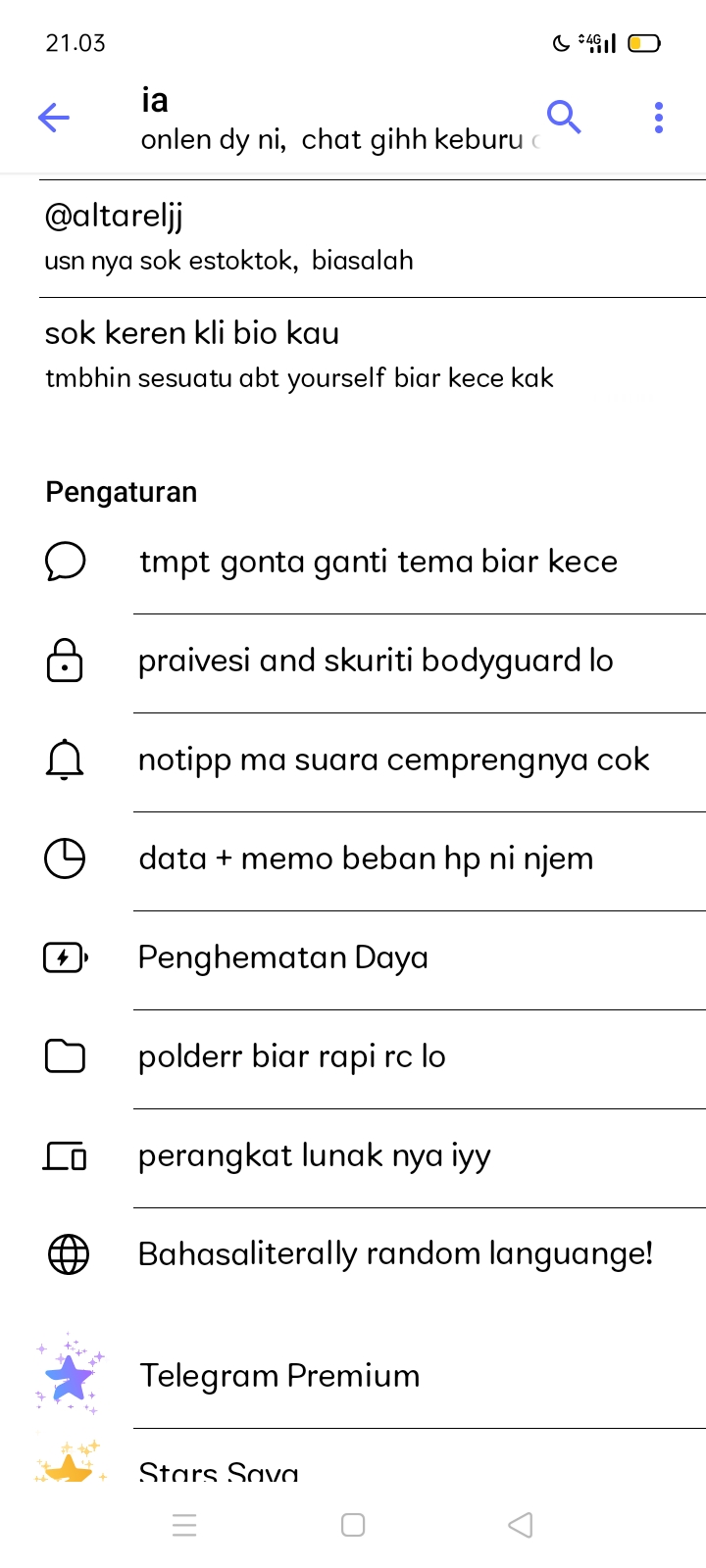Tap the pie chart data icon
706x1568 pixels.
click(x=66, y=859)
